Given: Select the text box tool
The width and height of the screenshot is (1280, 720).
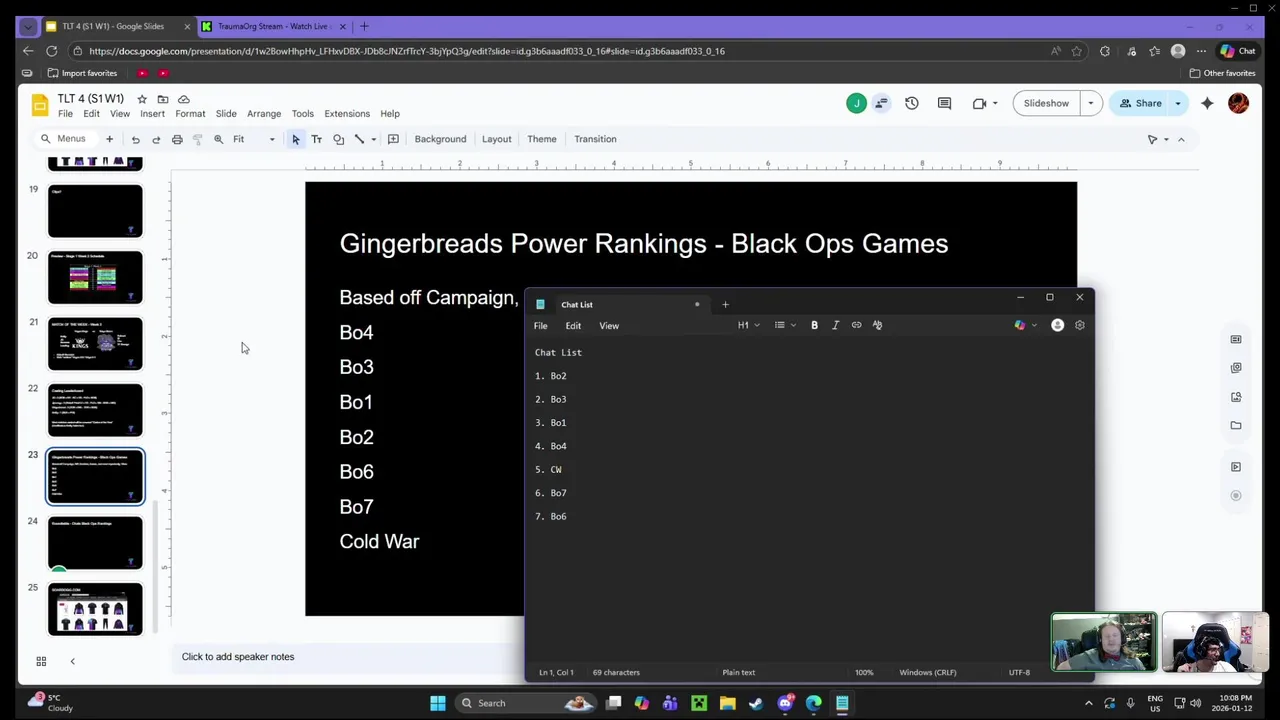Looking at the screenshot, I should click(317, 139).
